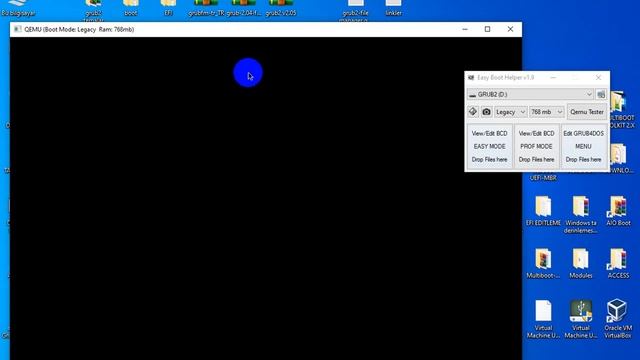Select the ACCESS folder desktop icon
This screenshot has height=360, width=640.
tap(618, 263)
